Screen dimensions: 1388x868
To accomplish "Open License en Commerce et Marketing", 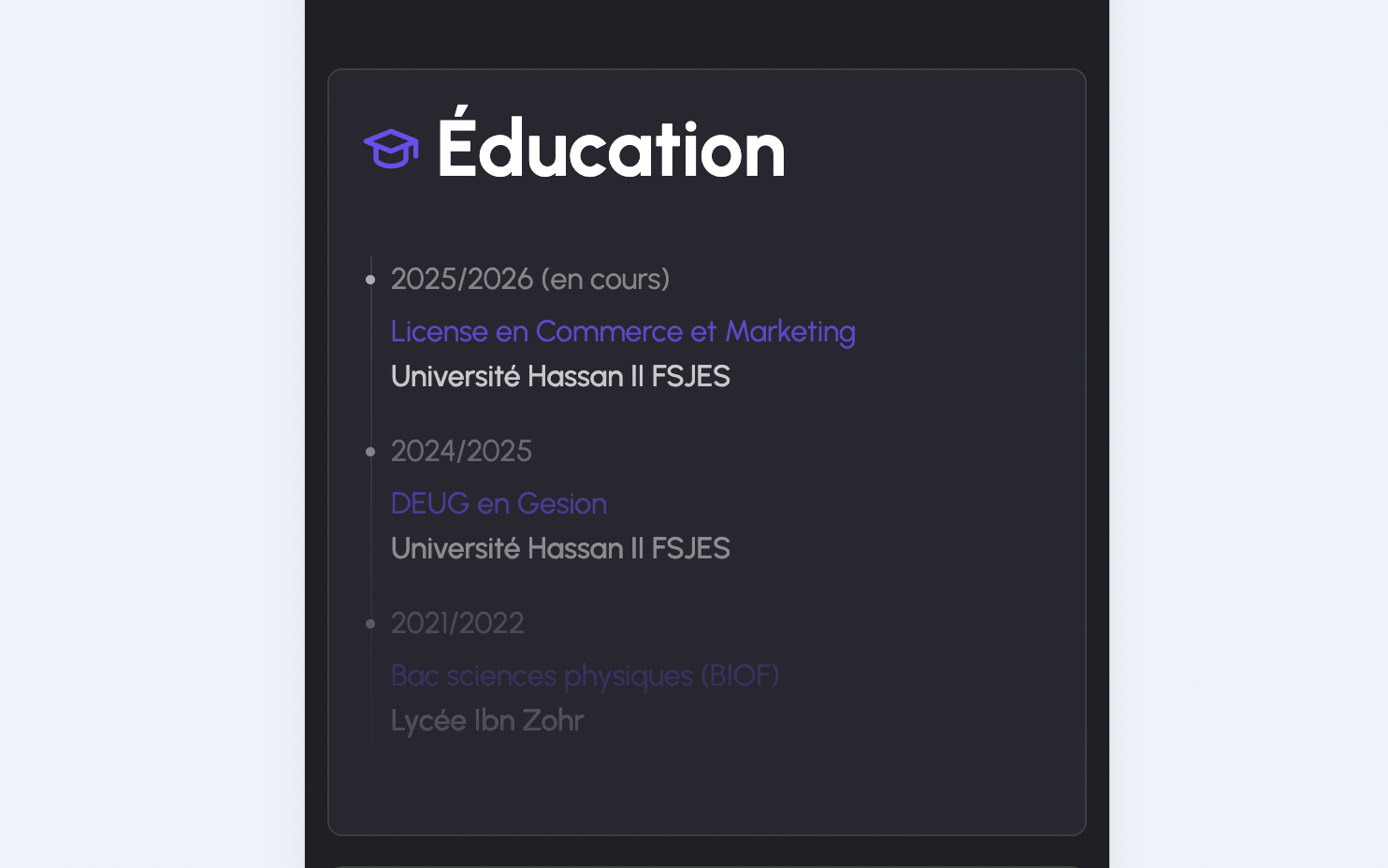I will [623, 331].
